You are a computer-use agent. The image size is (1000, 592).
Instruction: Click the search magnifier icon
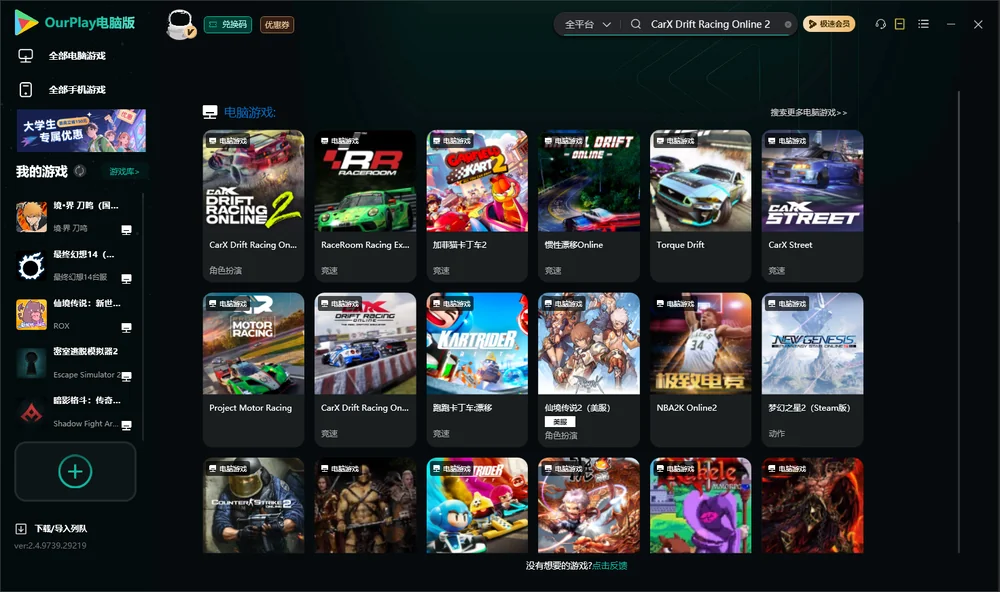pos(636,24)
